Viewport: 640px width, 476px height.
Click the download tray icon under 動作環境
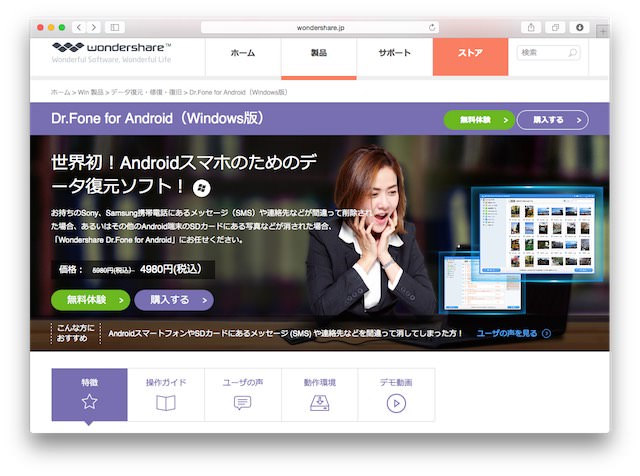(320, 403)
